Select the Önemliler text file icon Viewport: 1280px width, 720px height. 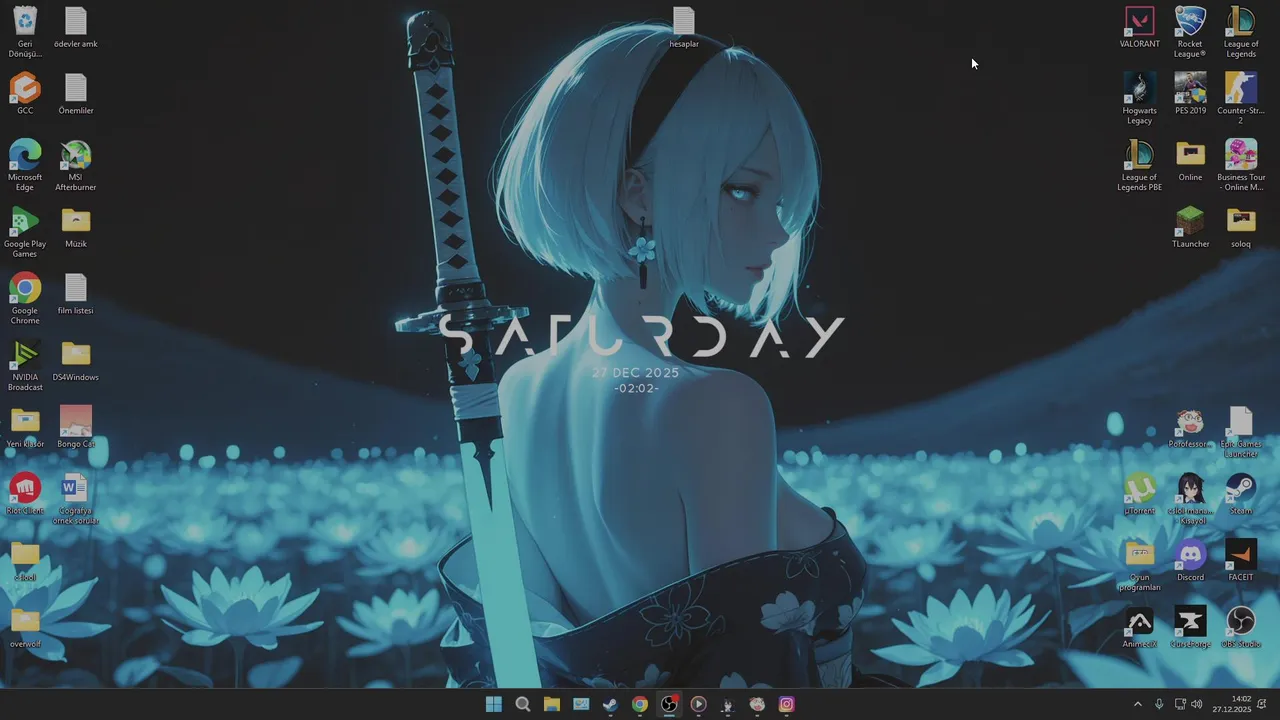pos(76,94)
